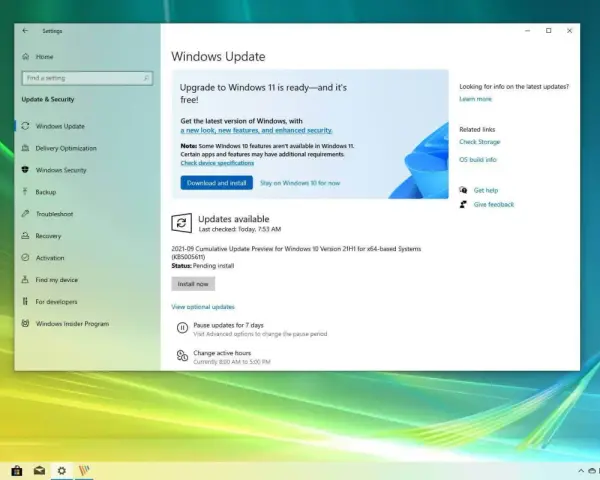Click the pause updates icon
The height and width of the screenshot is (480, 600).
[182, 328]
